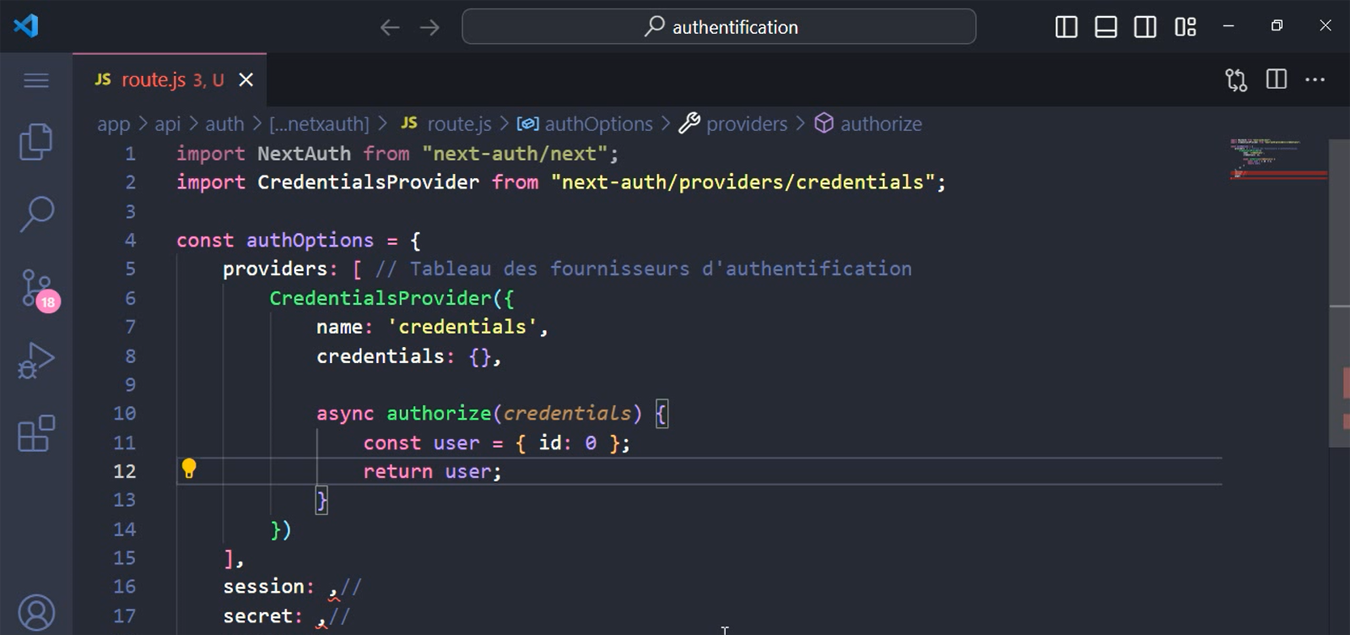Screen dimensions: 1350x635
Task: Click the More Actions ellipsis button
Action: click(x=1315, y=79)
